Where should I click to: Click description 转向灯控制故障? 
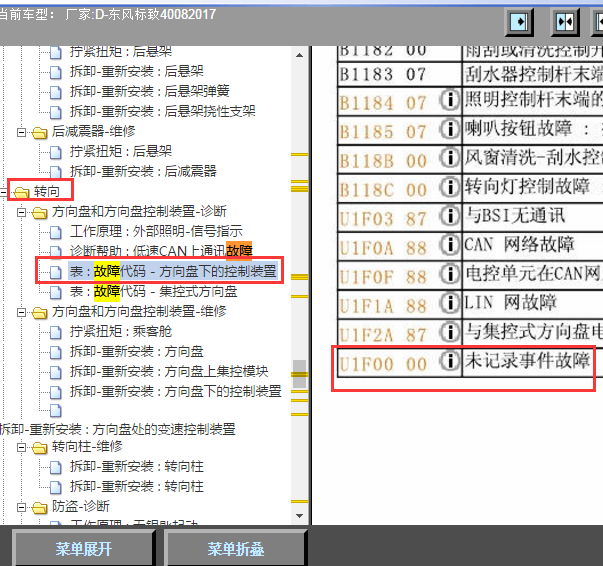(528, 186)
